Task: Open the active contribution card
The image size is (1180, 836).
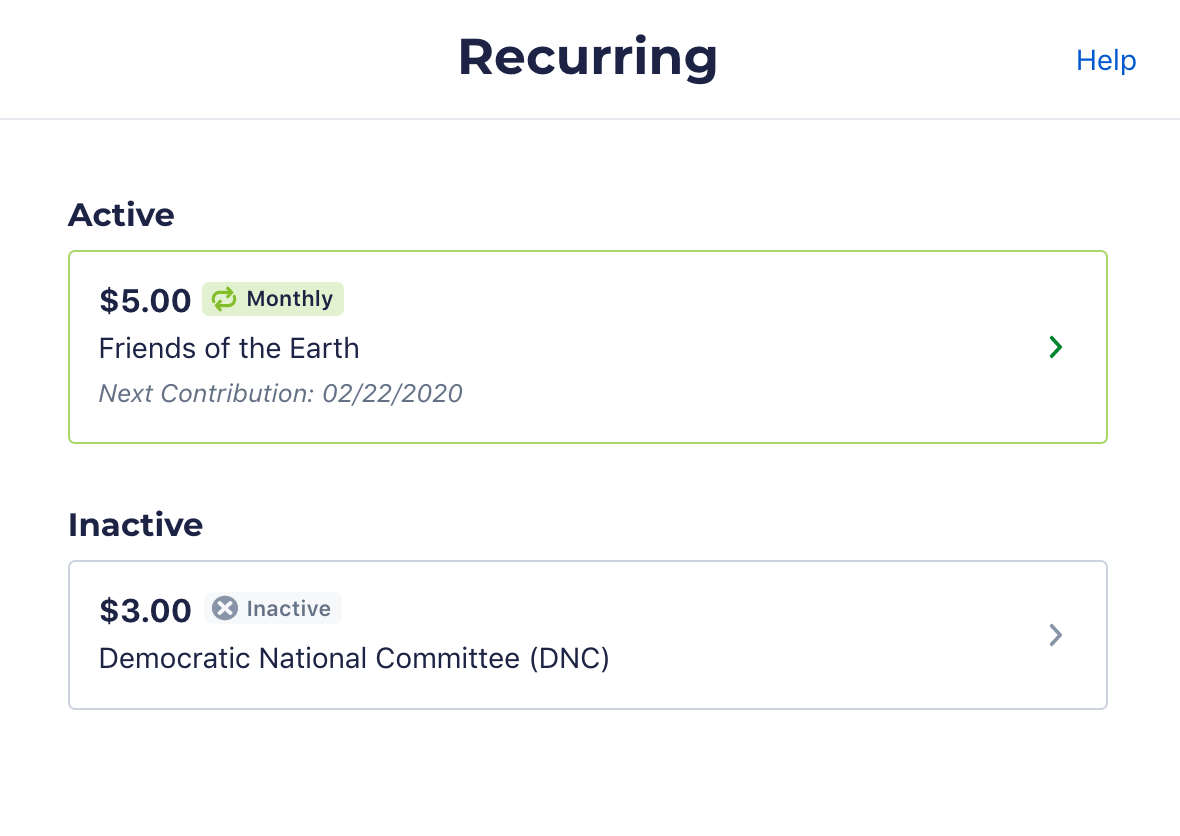Action: click(x=588, y=347)
